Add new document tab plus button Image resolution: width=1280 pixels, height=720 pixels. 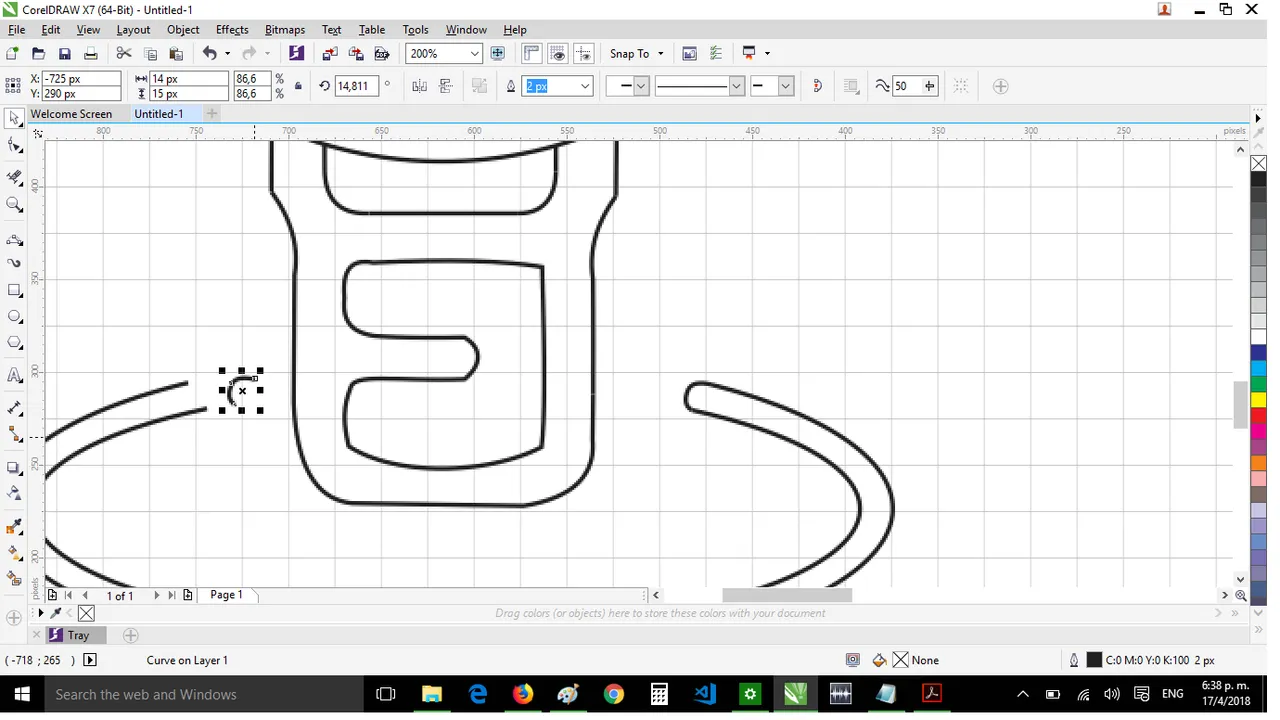[212, 114]
